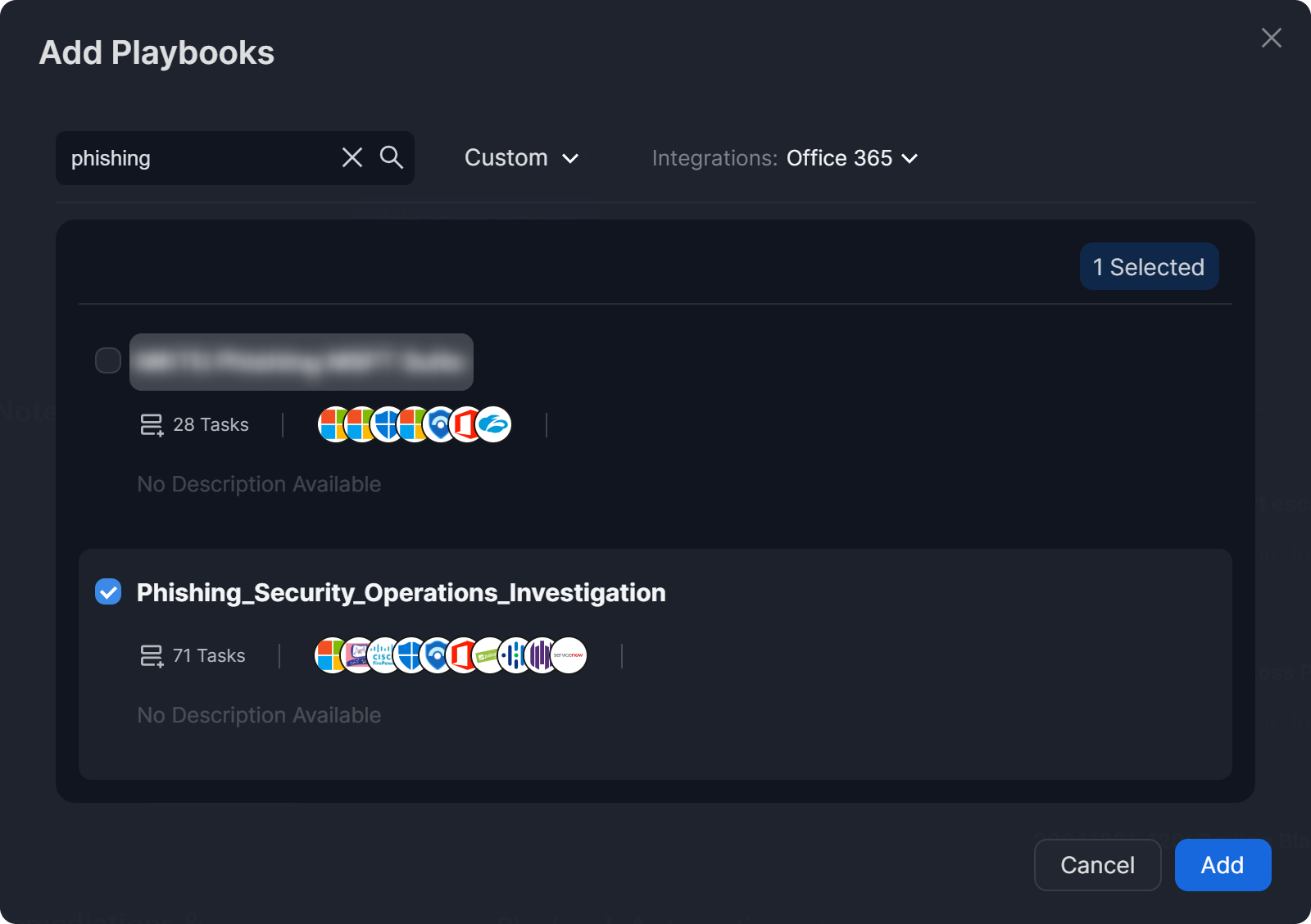The width and height of the screenshot is (1311, 924).
Task: Click Office icon in 28 Tasks playbook
Action: [466, 424]
